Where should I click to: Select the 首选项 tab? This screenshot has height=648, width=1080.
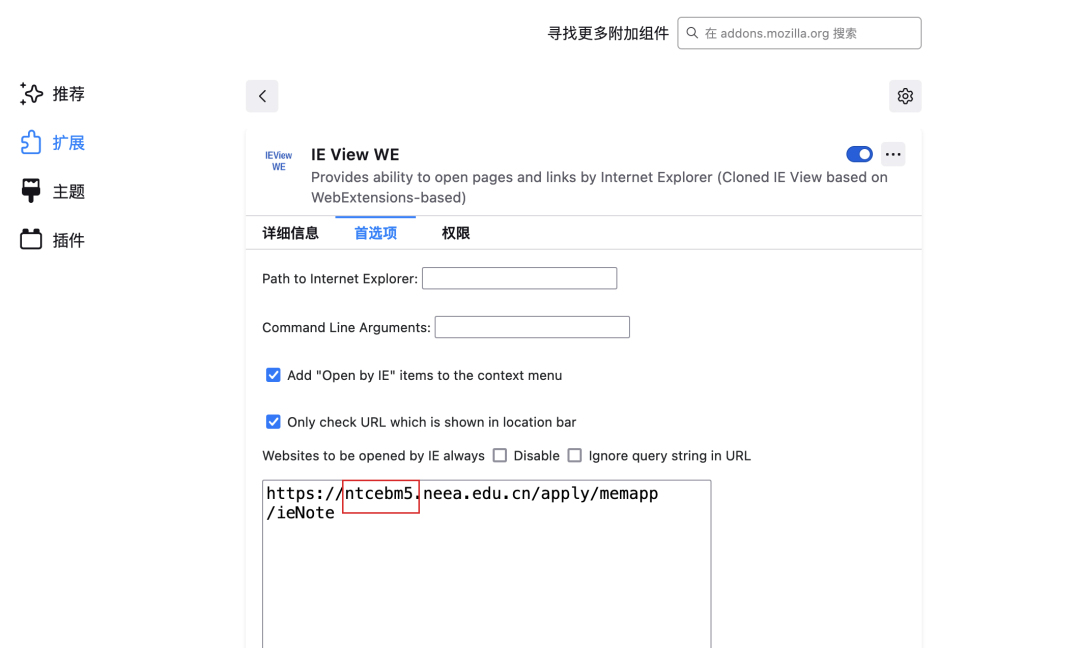tap(375, 232)
